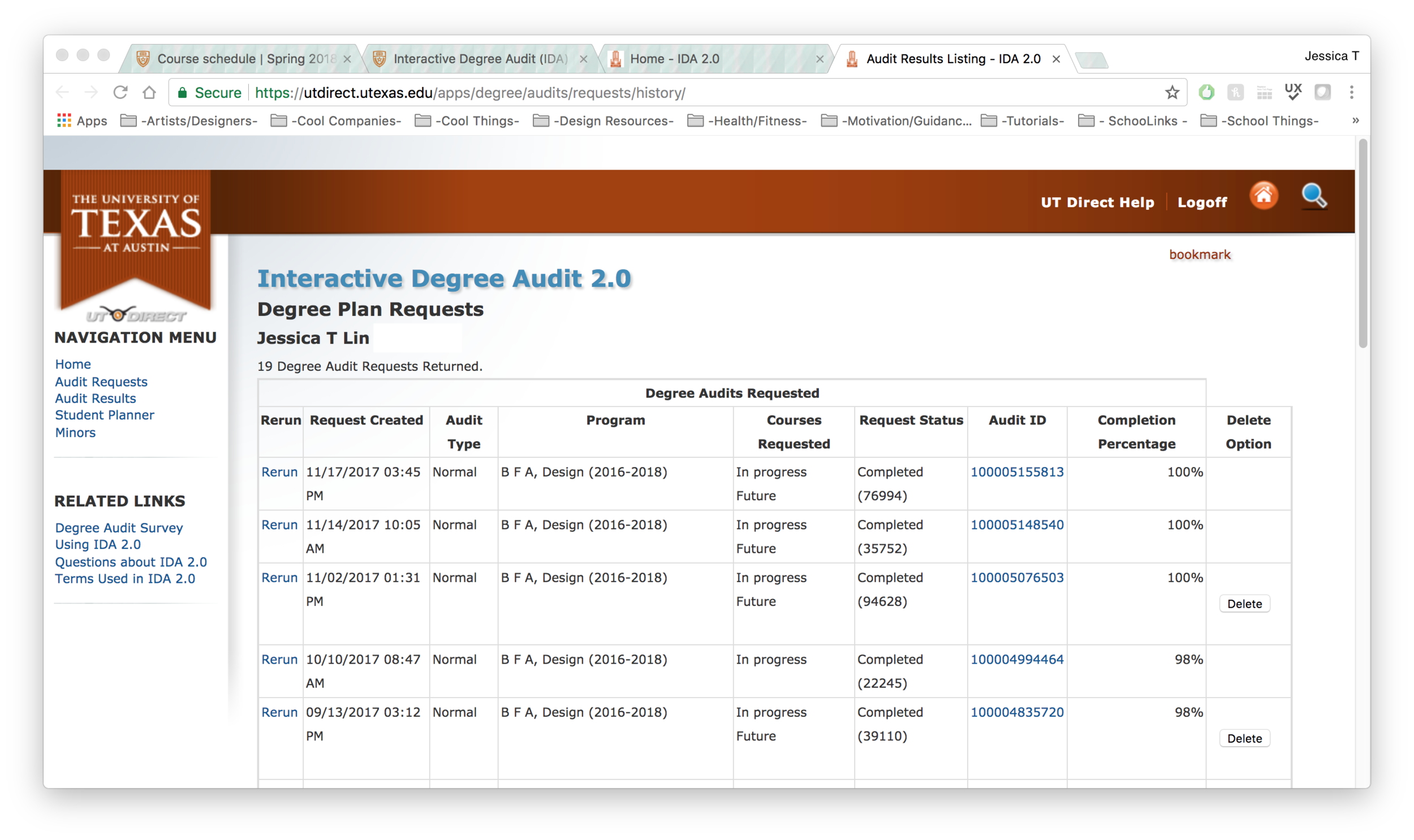Close the Audit Results Listing tab
This screenshot has width=1414, height=840.
click(1055, 59)
